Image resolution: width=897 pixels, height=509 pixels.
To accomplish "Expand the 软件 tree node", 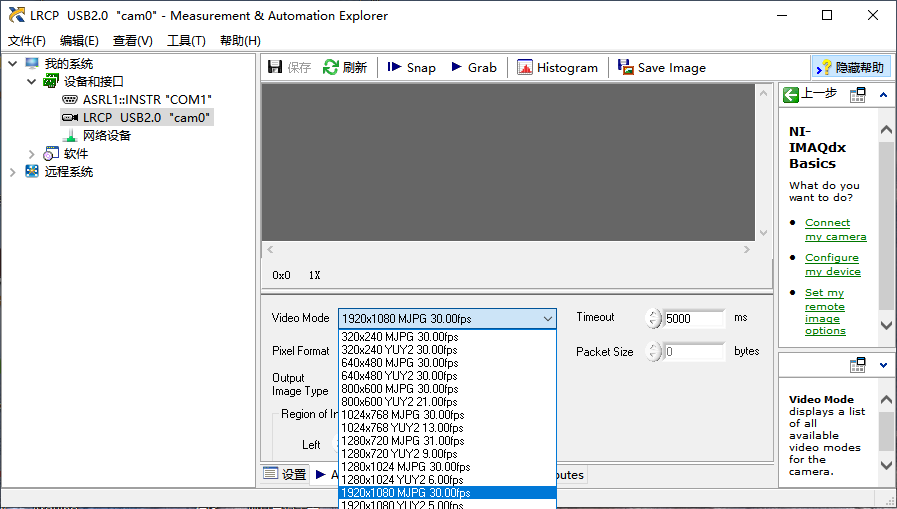I will [31, 154].
